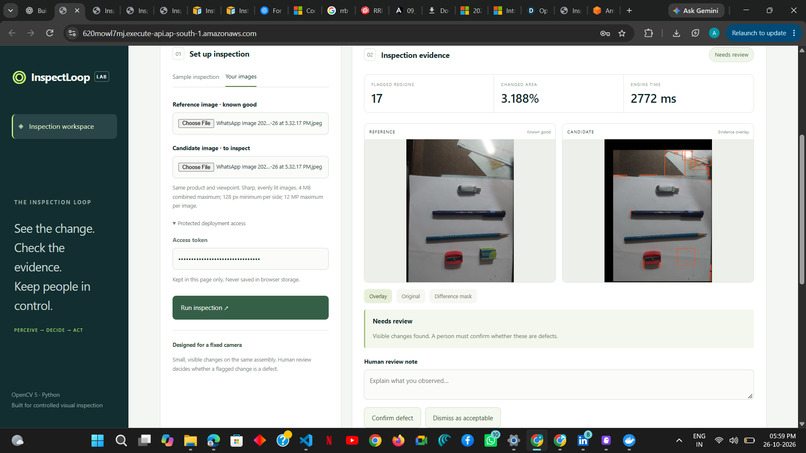Select the Your images tab
Image resolution: width=806 pixels, height=453 pixels.
(x=241, y=77)
